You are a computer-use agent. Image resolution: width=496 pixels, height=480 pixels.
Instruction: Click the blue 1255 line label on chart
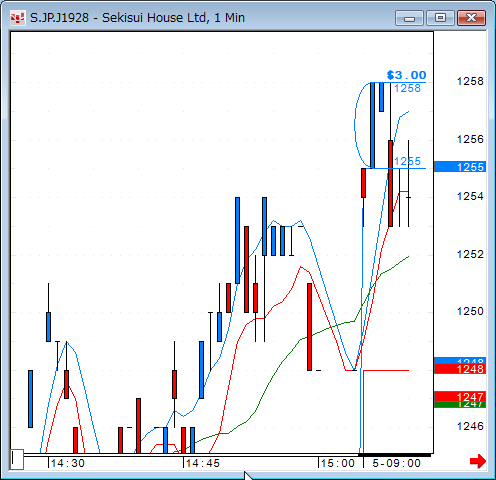coord(407,161)
